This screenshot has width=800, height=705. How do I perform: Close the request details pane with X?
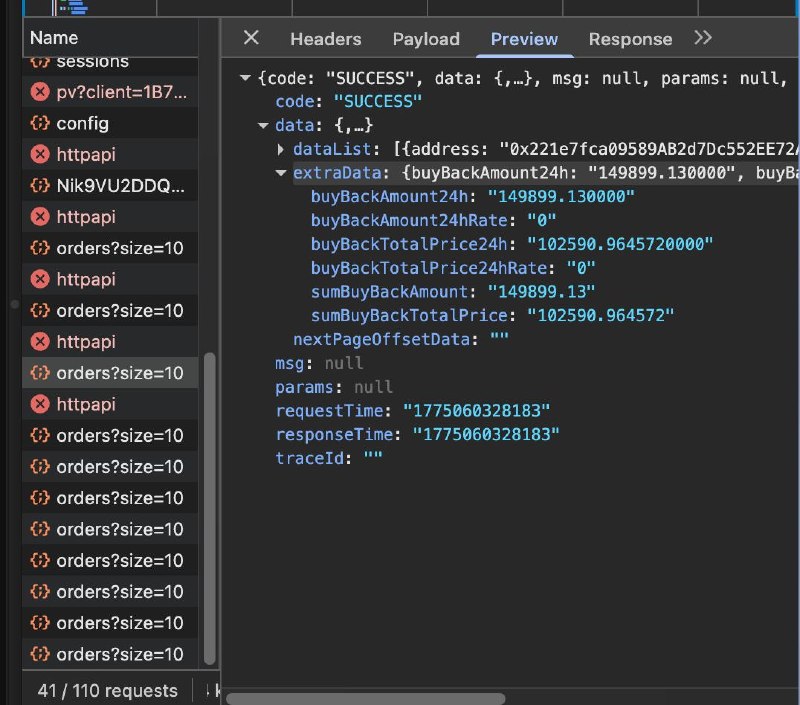tap(251, 38)
